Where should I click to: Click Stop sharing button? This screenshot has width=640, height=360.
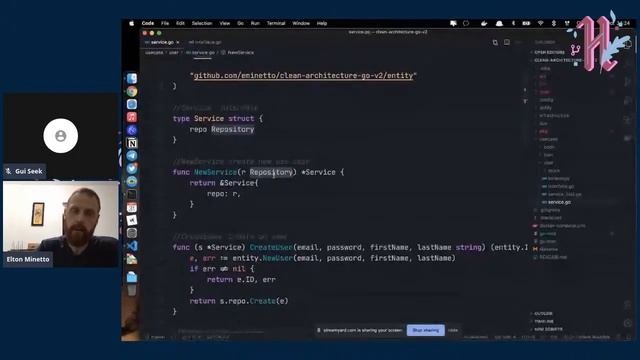coord(426,330)
